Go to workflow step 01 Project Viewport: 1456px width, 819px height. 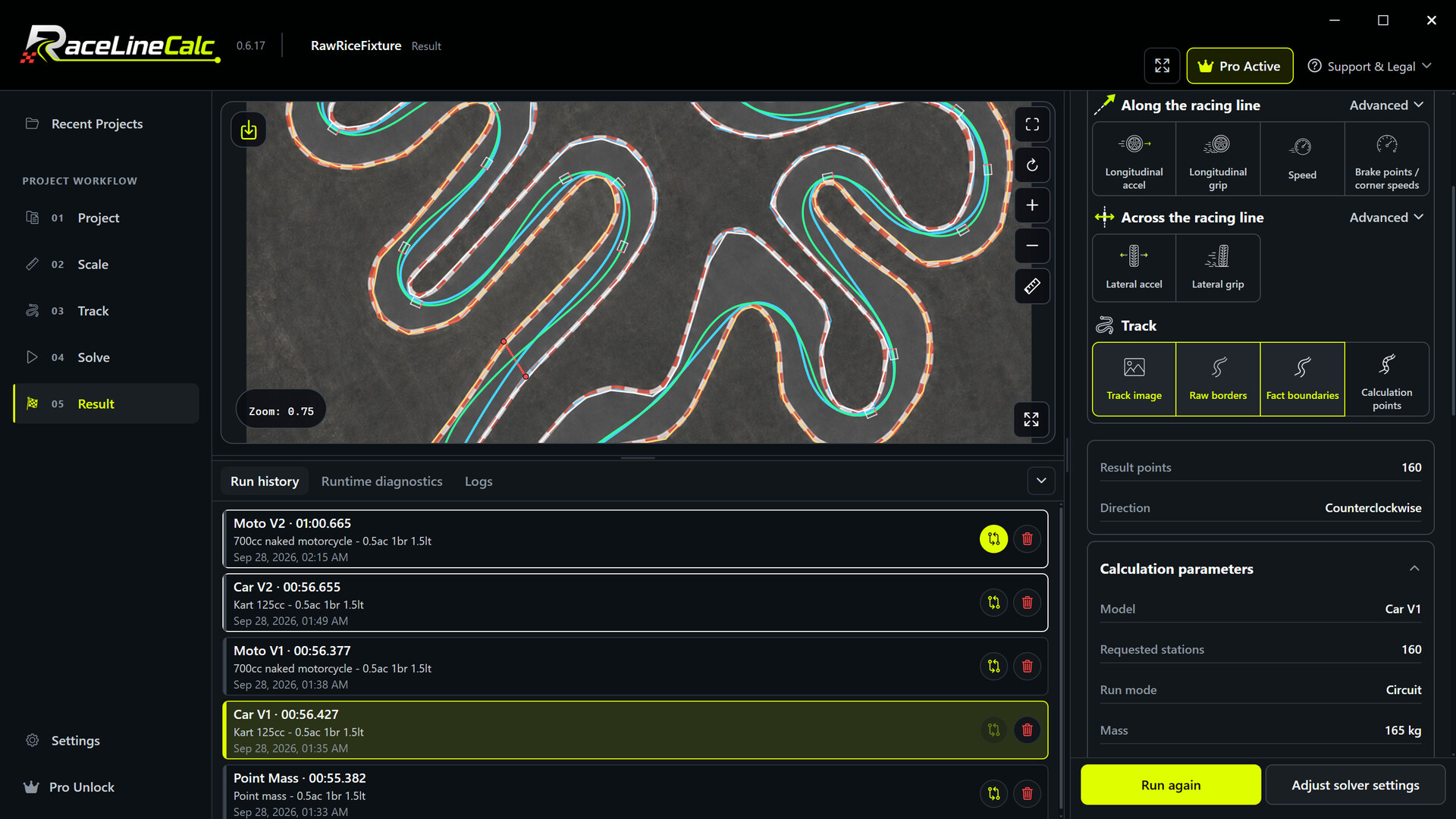click(x=106, y=218)
